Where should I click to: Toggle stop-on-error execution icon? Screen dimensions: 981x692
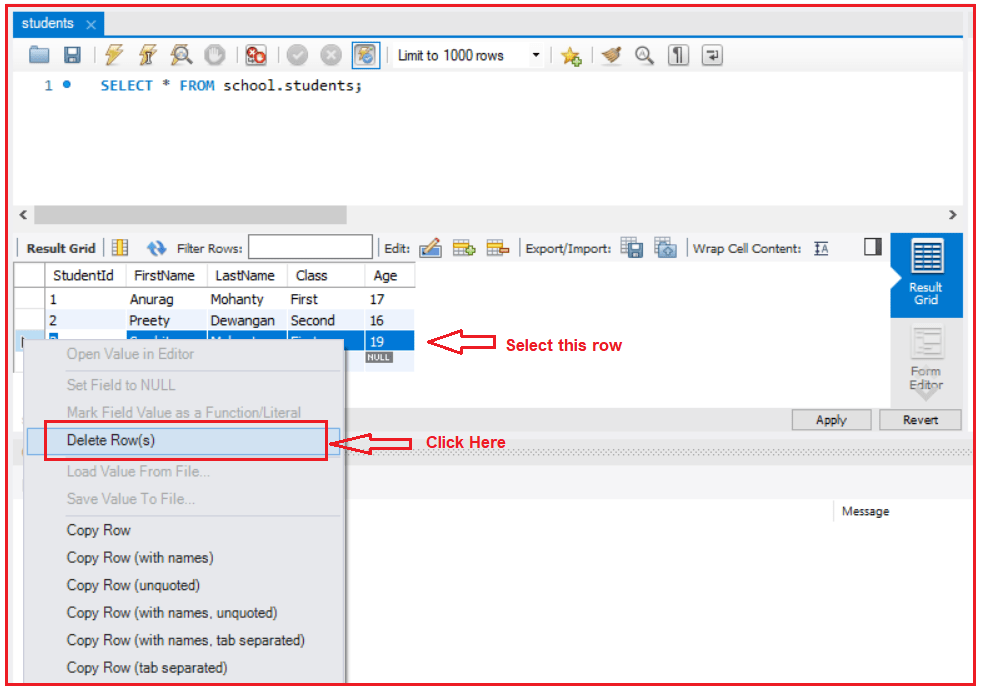click(x=256, y=55)
